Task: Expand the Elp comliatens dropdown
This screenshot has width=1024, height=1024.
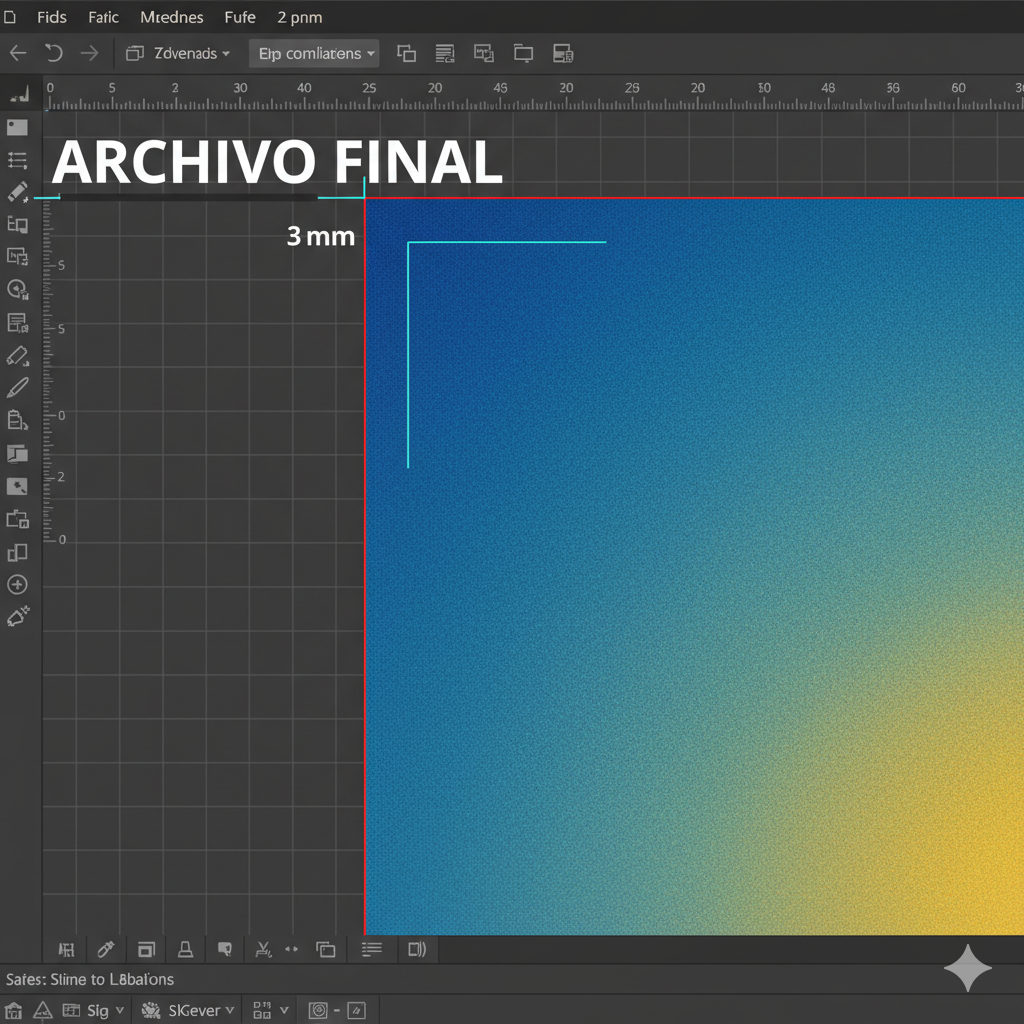Action: 314,53
